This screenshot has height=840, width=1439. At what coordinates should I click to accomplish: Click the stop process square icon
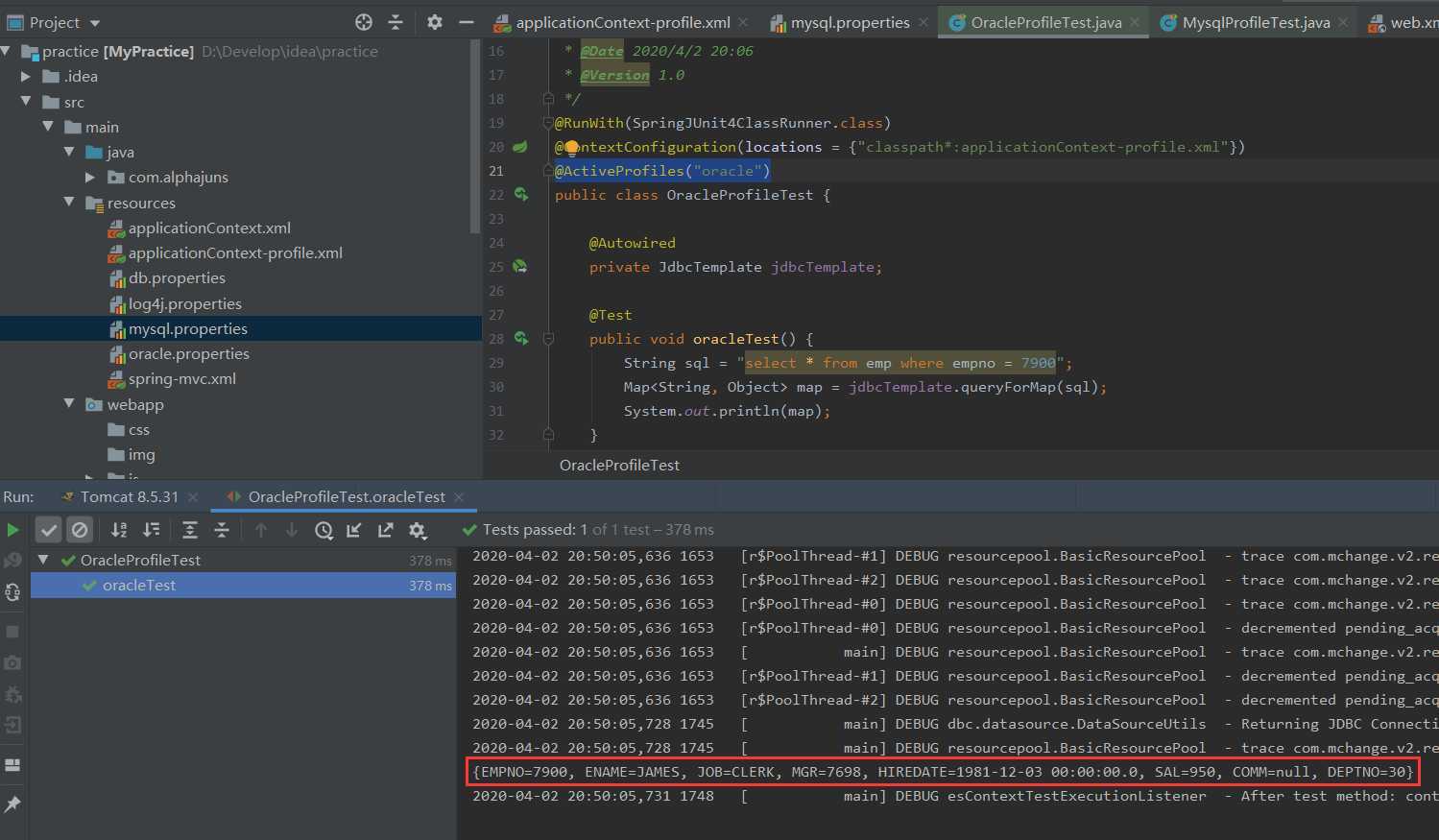click(12, 632)
